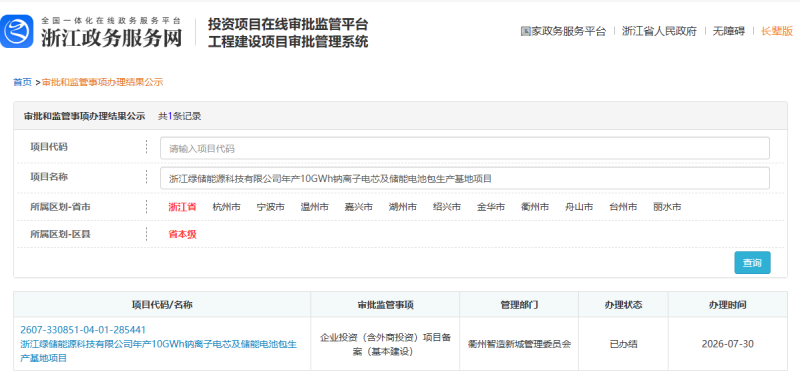The height and width of the screenshot is (374, 800).
Task: Select 舟山市 region filter
Action: [579, 207]
